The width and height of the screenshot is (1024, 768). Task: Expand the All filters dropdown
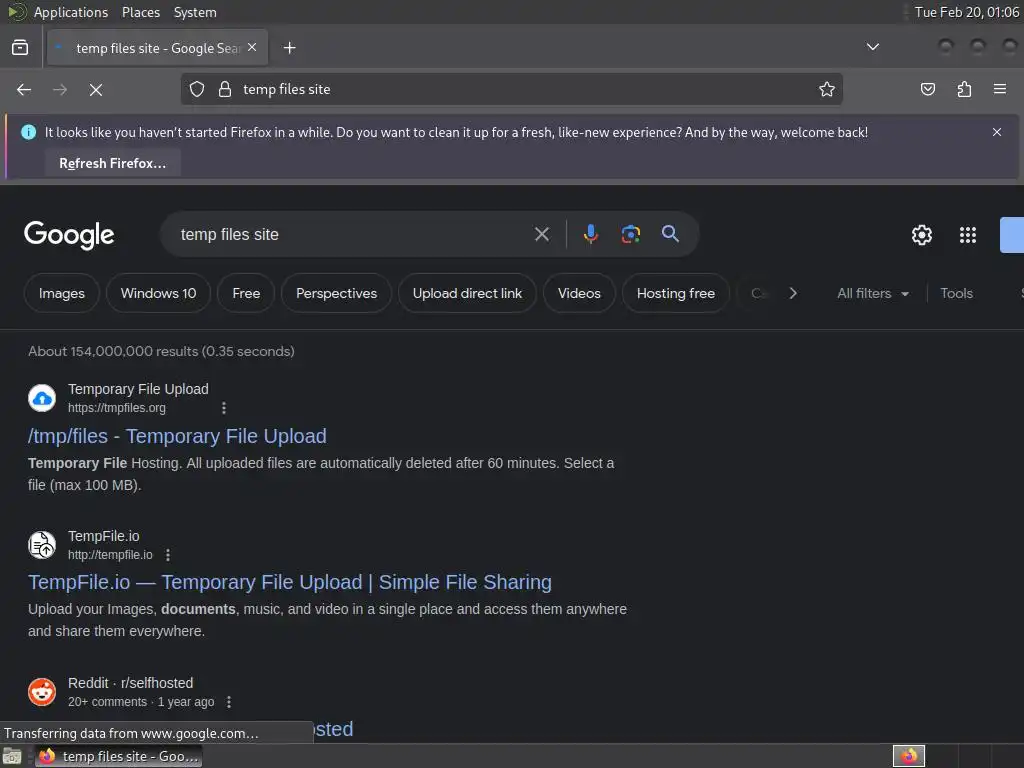872,293
